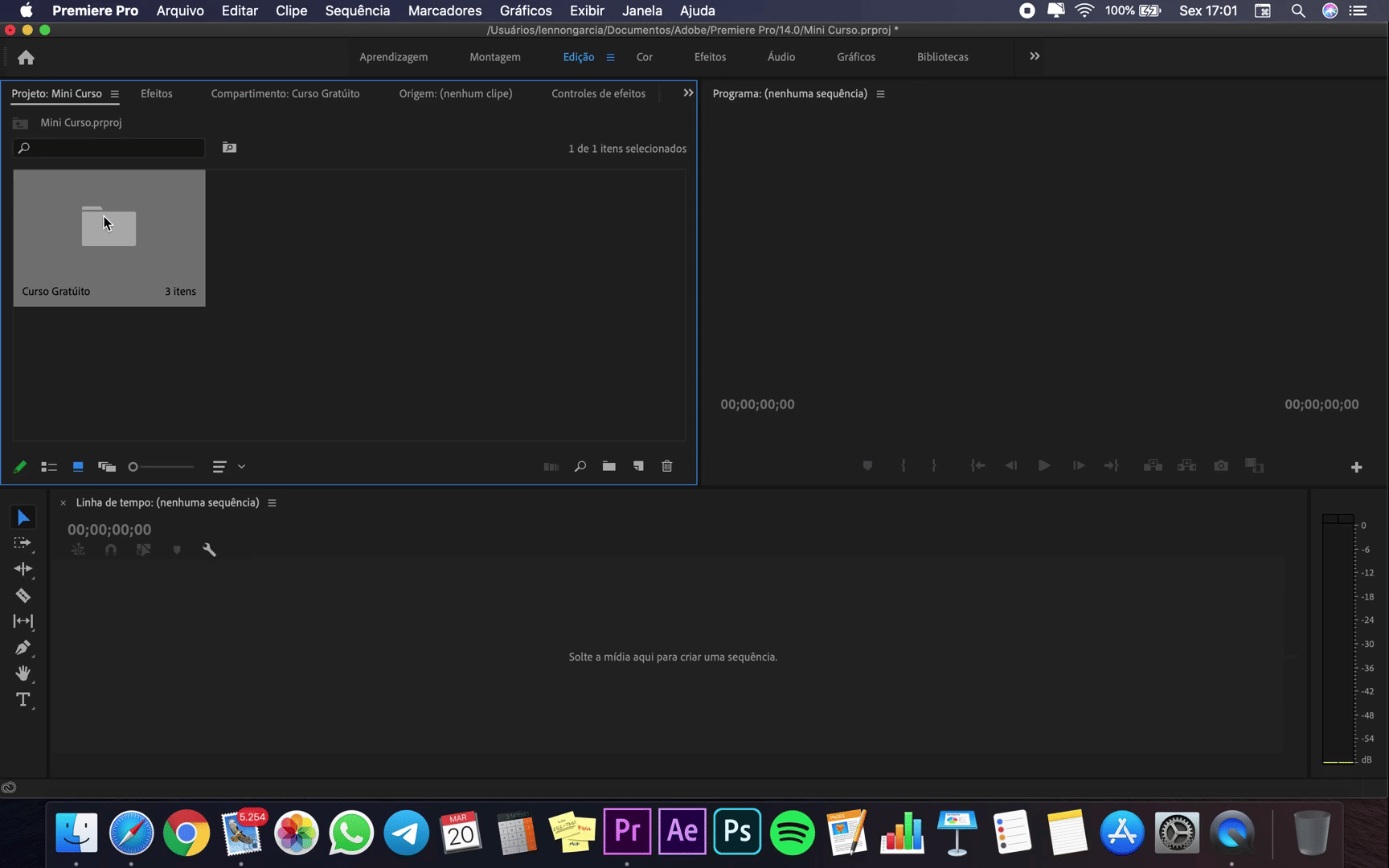
Task: Switch to the Cor workspace tab
Action: coord(644,57)
